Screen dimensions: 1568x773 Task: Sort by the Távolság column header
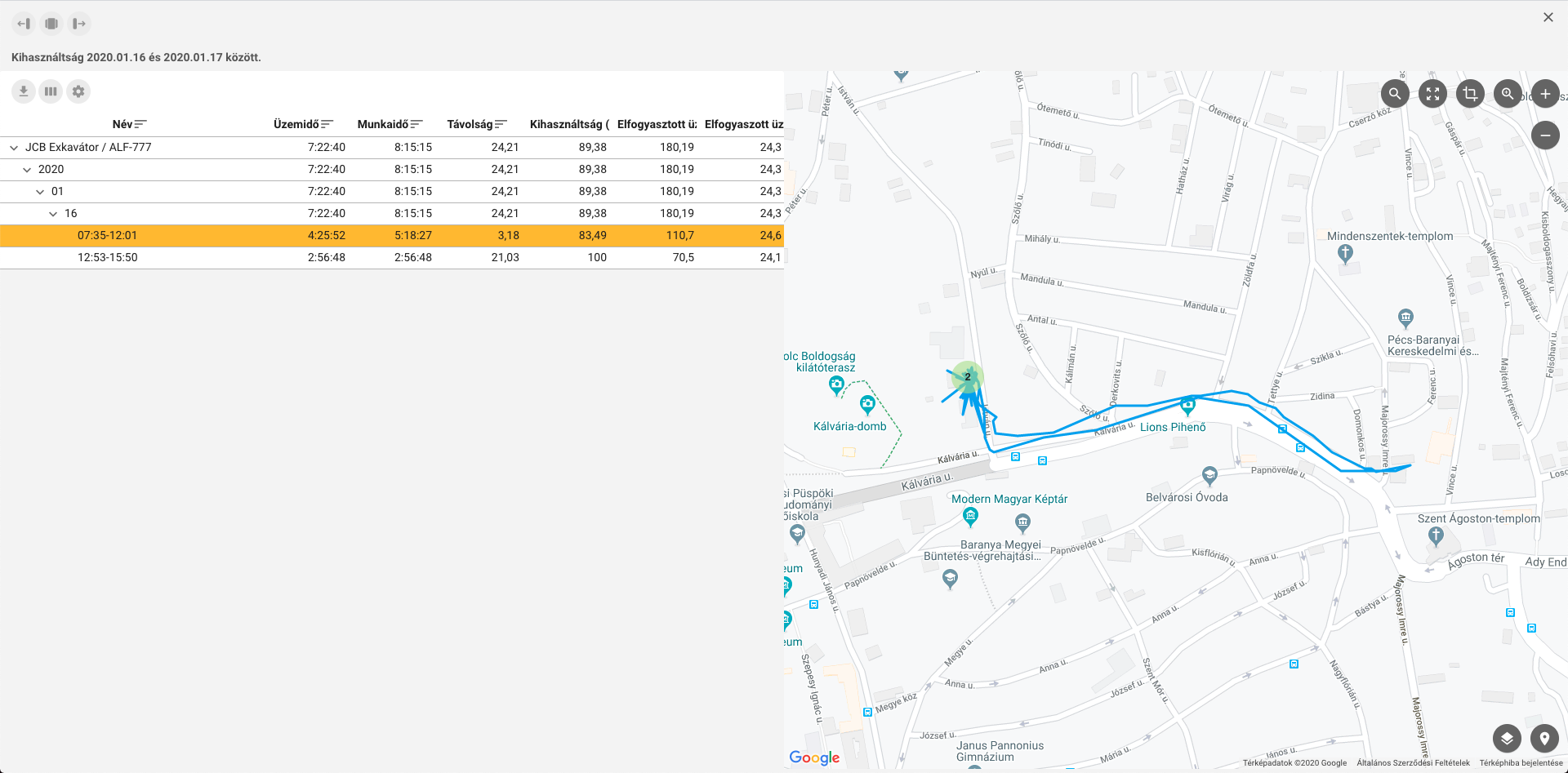pos(470,124)
